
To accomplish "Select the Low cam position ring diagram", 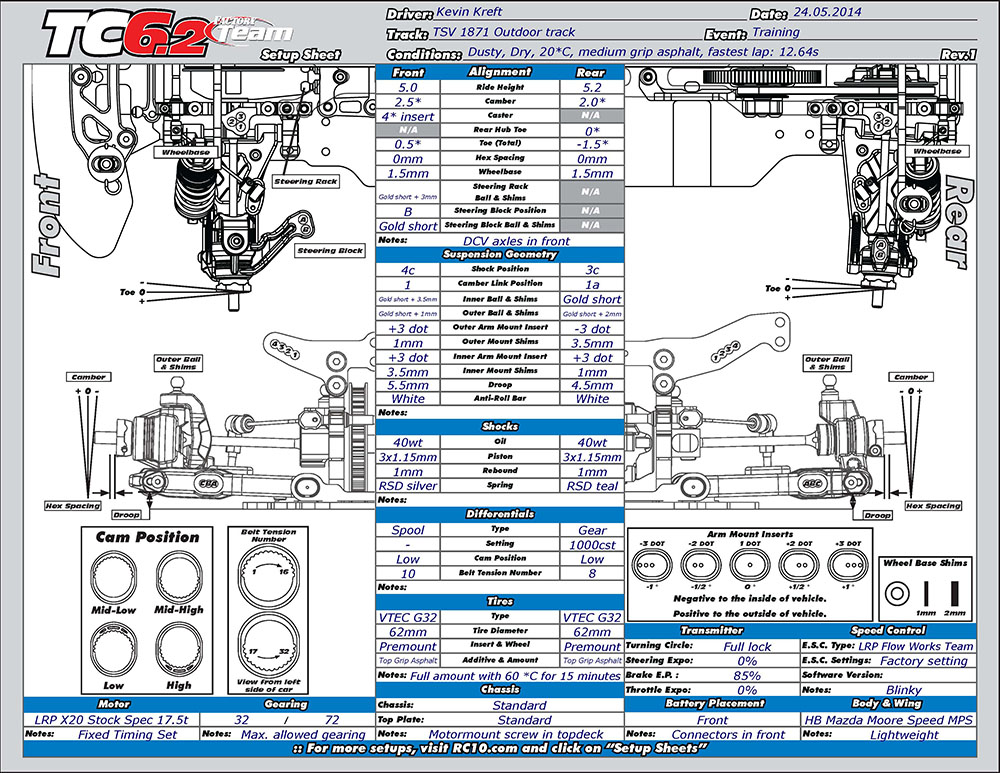I will point(114,649).
